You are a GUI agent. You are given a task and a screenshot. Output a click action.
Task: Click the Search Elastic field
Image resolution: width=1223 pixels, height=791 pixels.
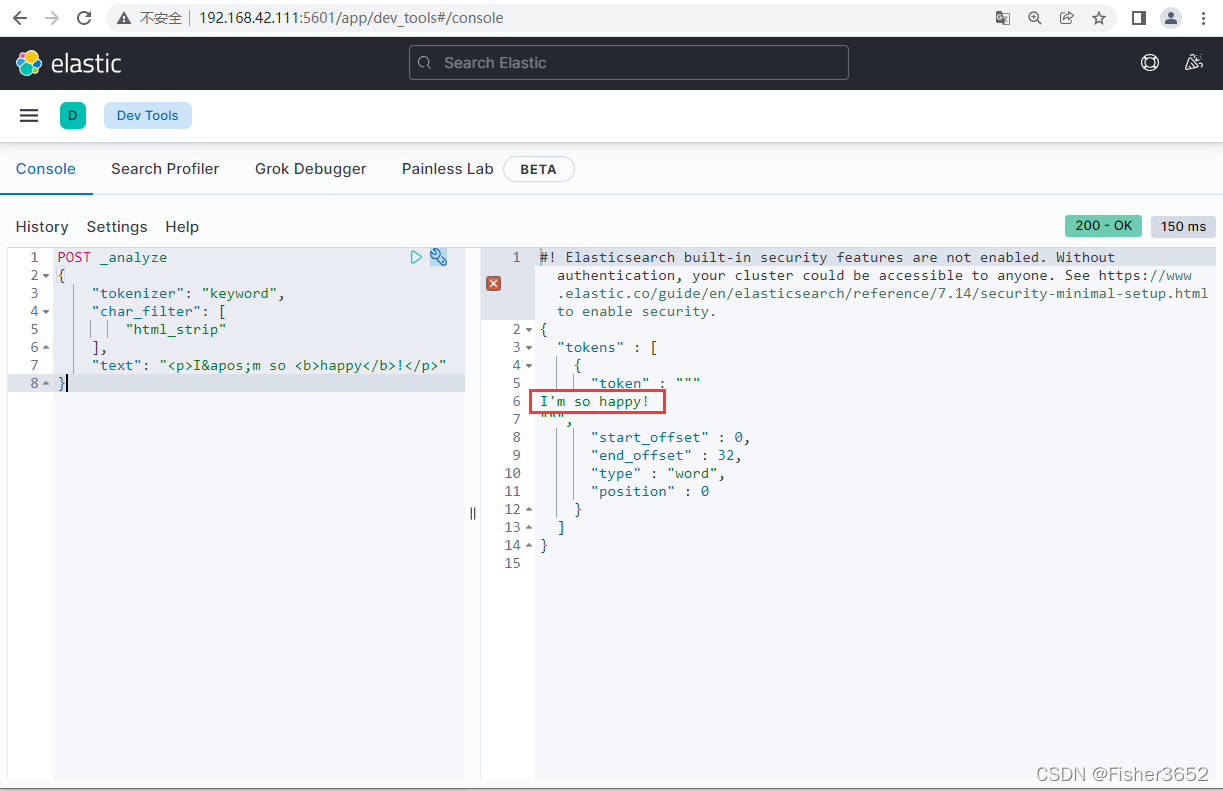629,62
